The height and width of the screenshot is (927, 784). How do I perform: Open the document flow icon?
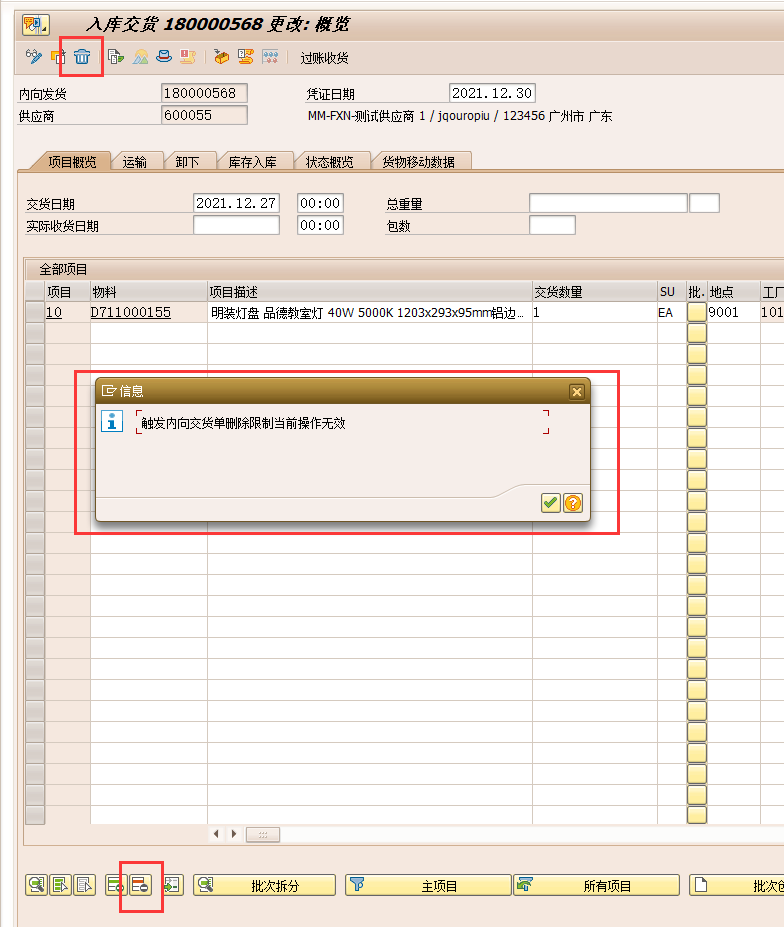point(116,57)
